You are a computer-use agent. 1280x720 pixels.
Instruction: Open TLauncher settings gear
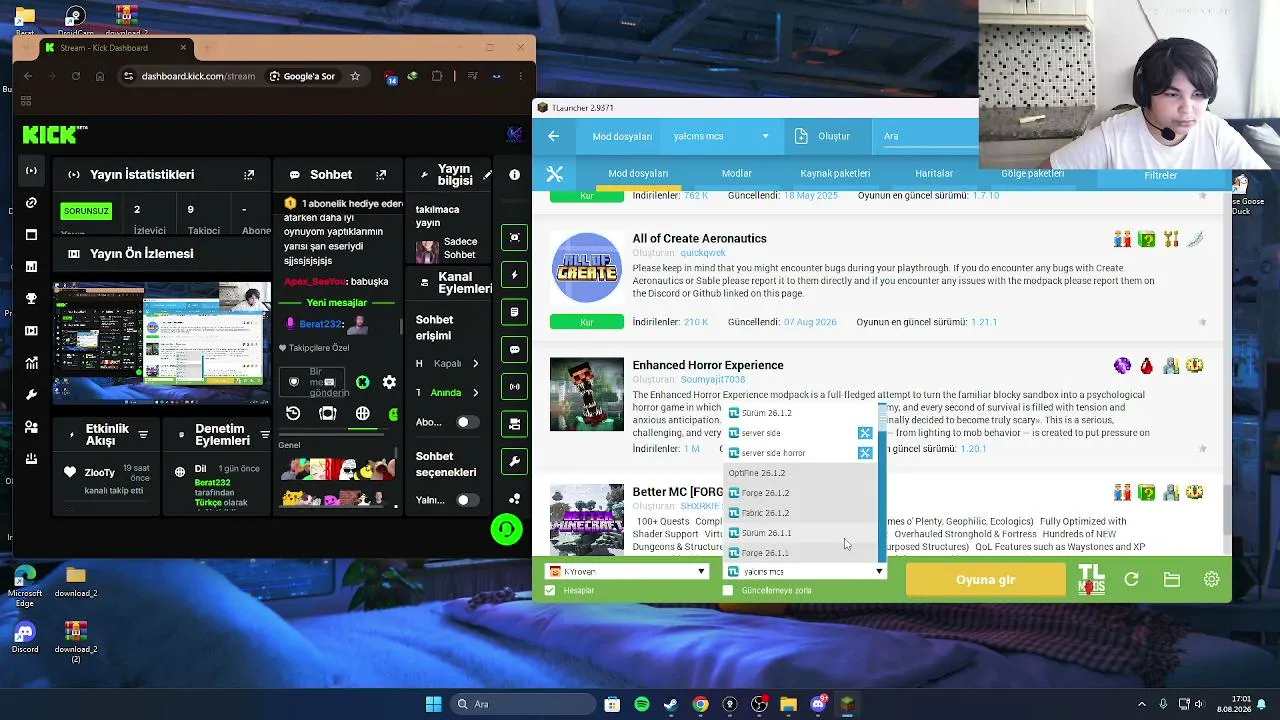point(1211,579)
